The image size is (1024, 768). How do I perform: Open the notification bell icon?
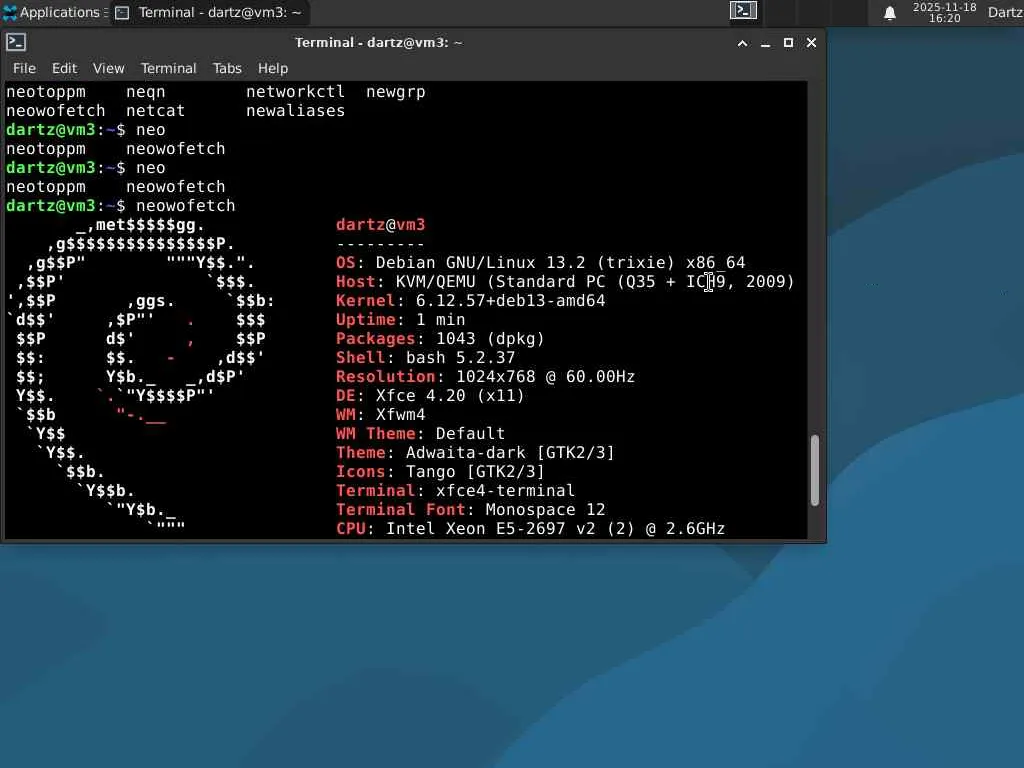coord(889,13)
